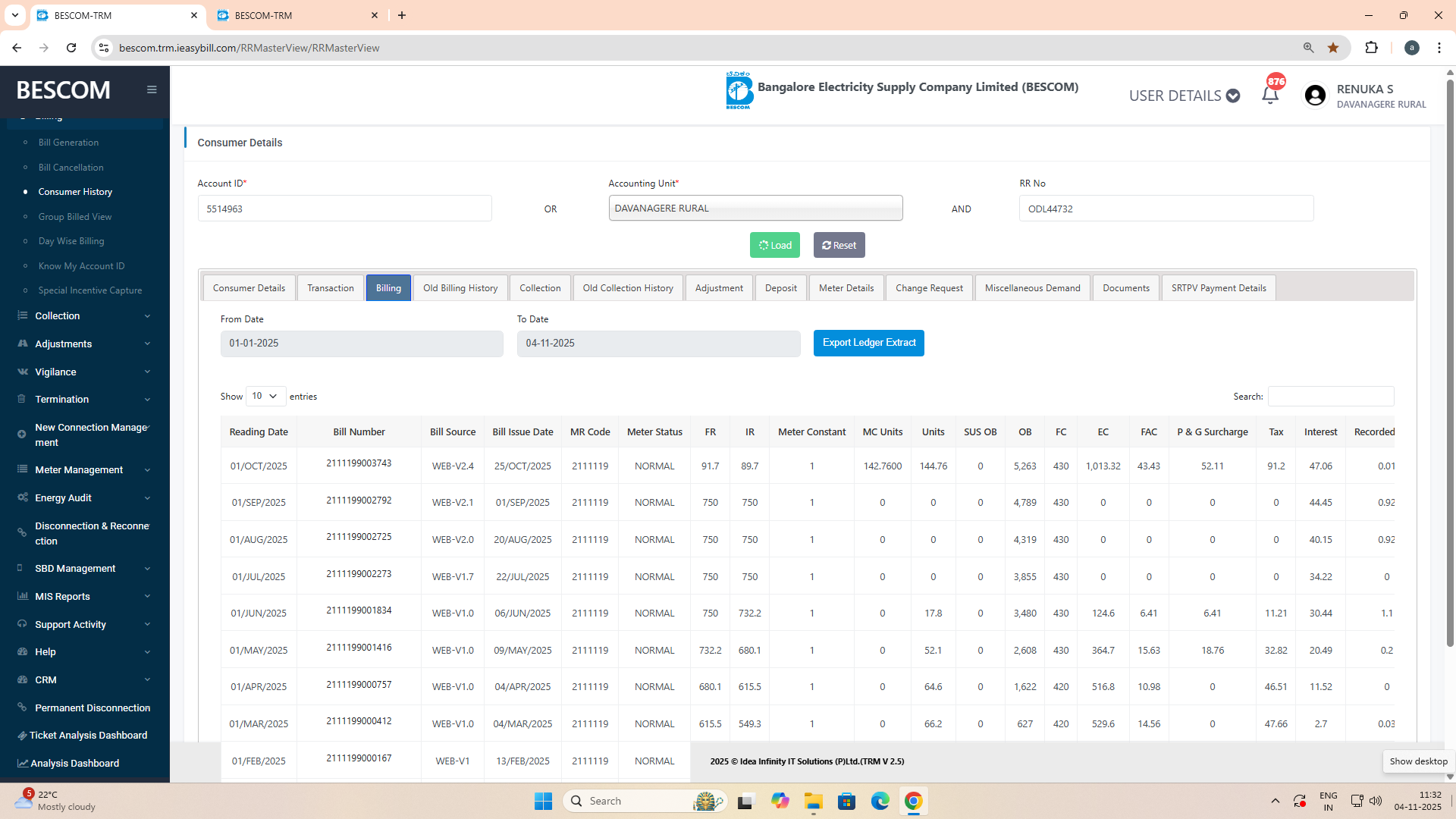Viewport: 1456px width, 819px height.
Task: Switch to the Meter Details tab
Action: (846, 288)
